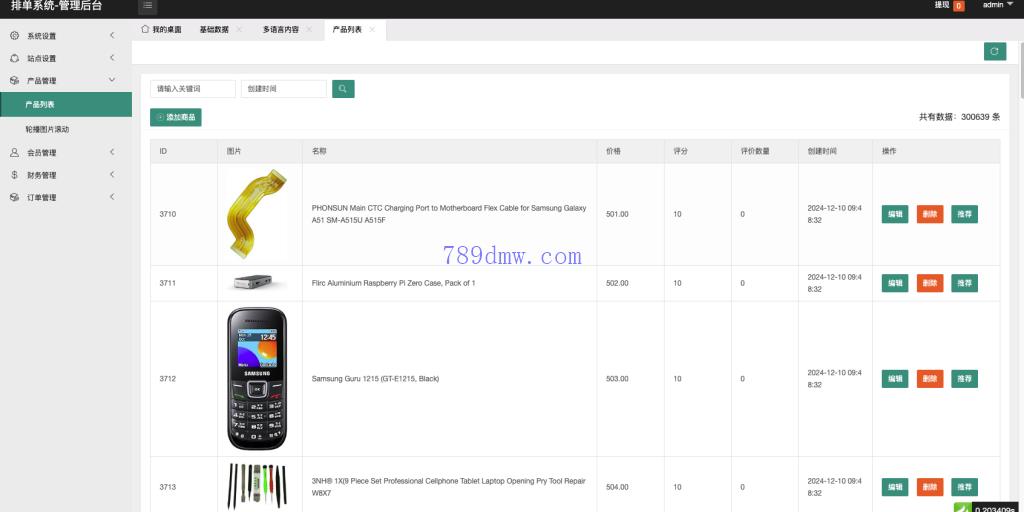Click the search magnifier icon button
The width and height of the screenshot is (1024, 512).
click(343, 89)
